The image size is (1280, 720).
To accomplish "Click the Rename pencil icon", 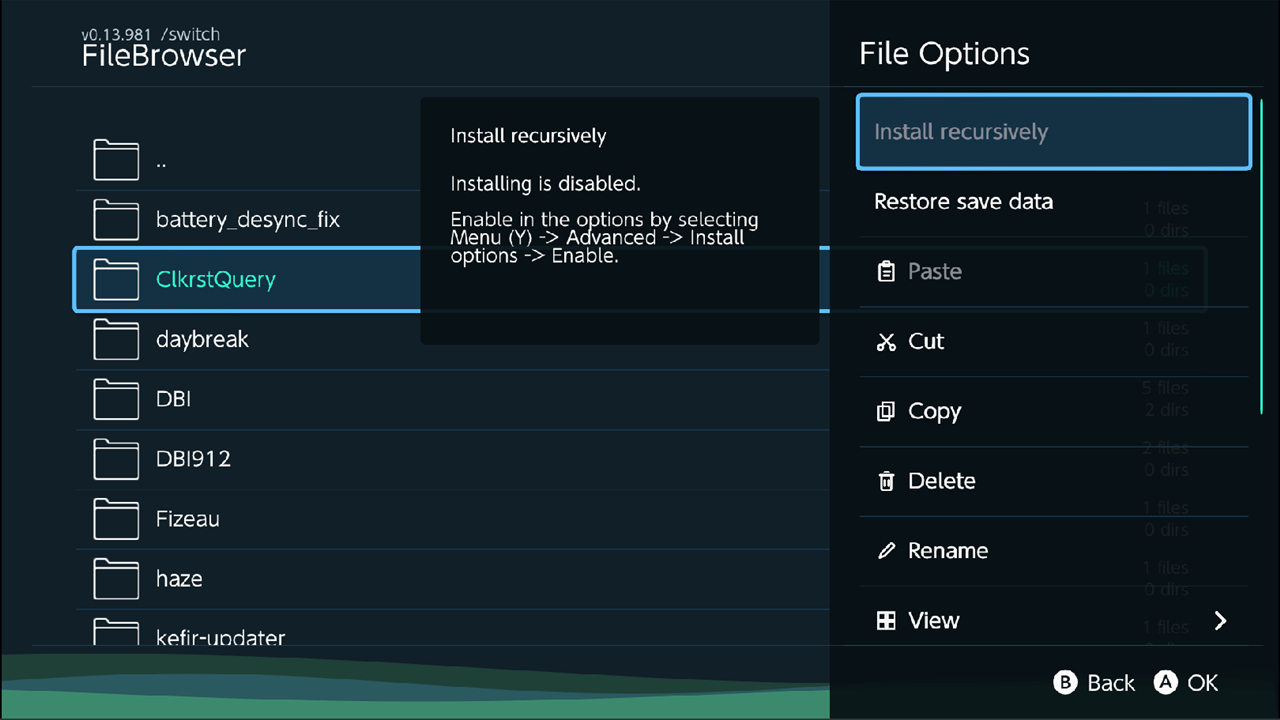I will click(886, 551).
